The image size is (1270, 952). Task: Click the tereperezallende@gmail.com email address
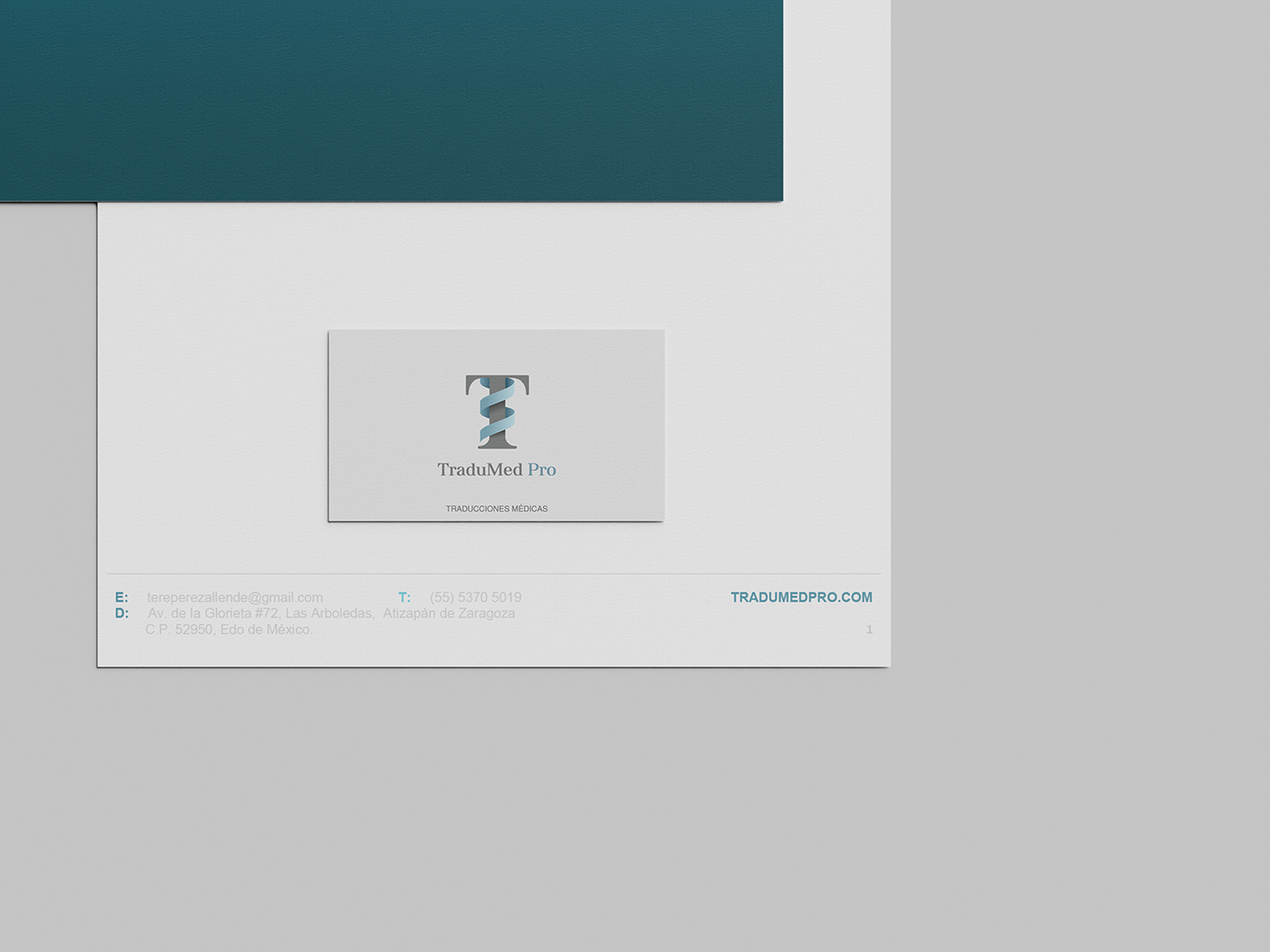coord(235,598)
